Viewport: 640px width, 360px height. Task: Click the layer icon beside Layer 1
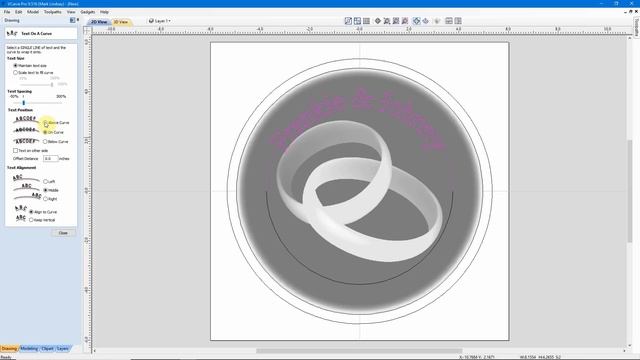pos(151,21)
